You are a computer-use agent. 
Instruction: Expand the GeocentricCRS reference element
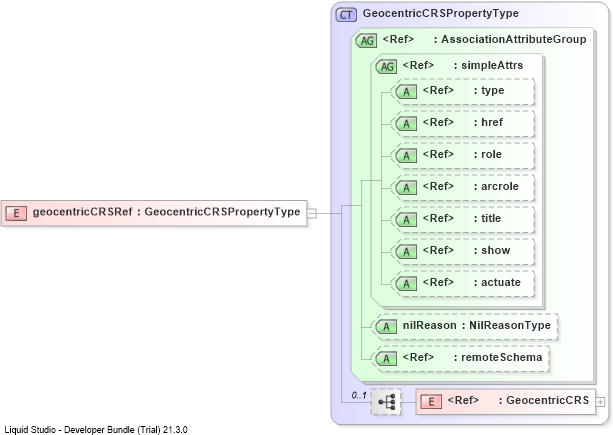pyautogui.click(x=600, y=401)
